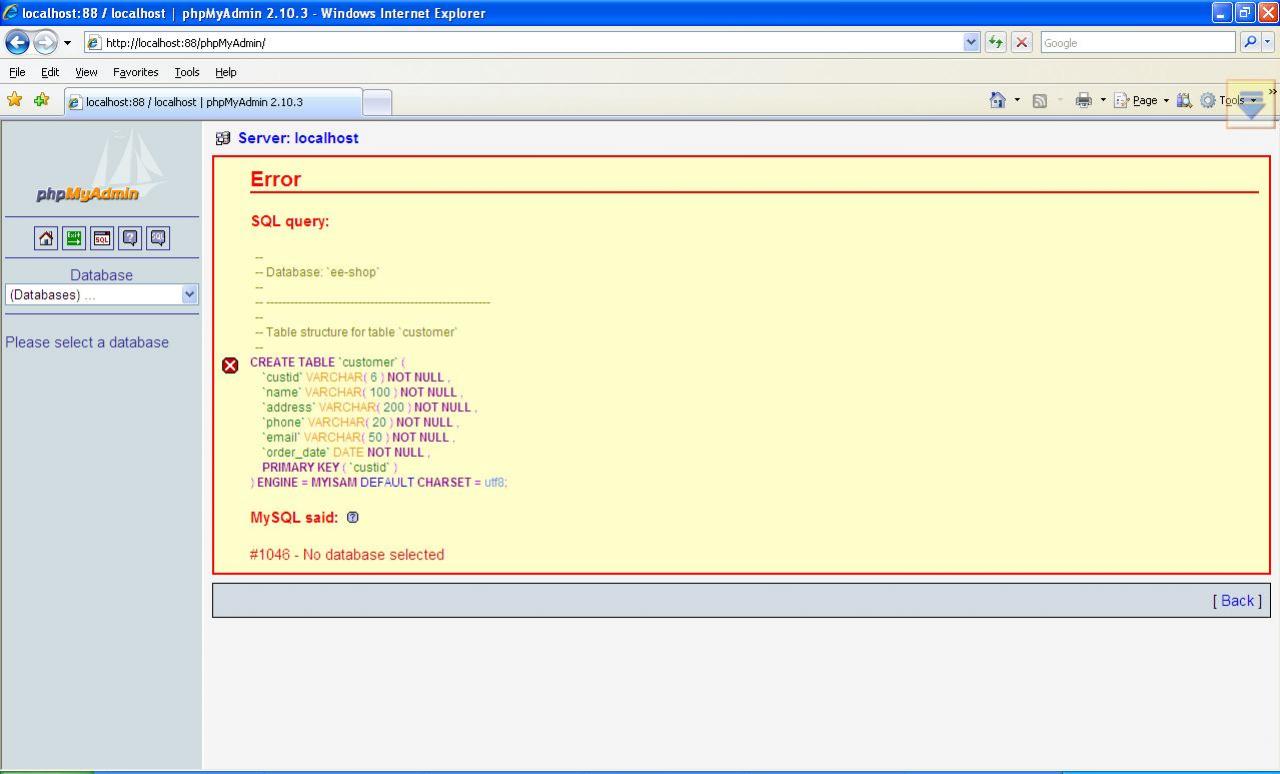Open the Page menu dropdown
This screenshot has height=774, width=1280.
[1141, 100]
